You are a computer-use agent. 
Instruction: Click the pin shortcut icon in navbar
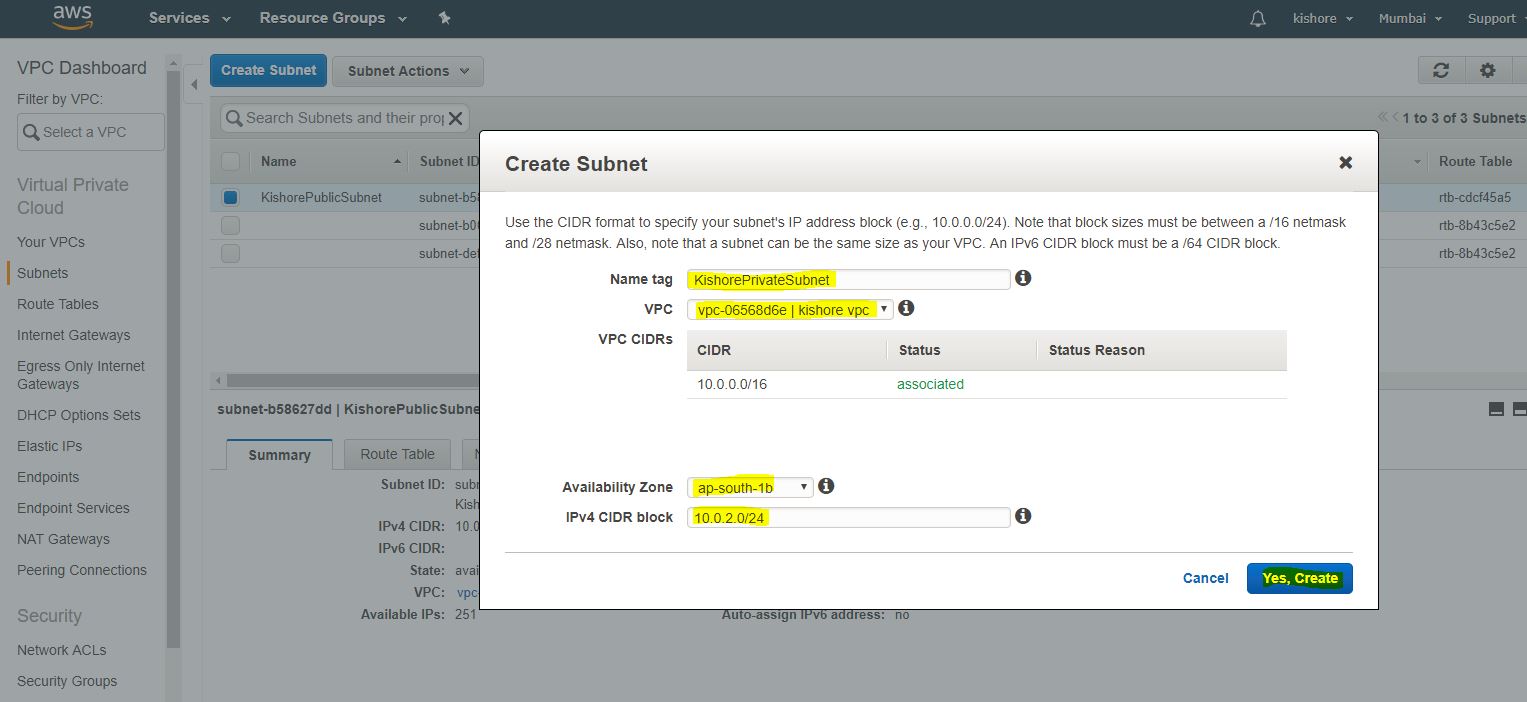pos(445,18)
